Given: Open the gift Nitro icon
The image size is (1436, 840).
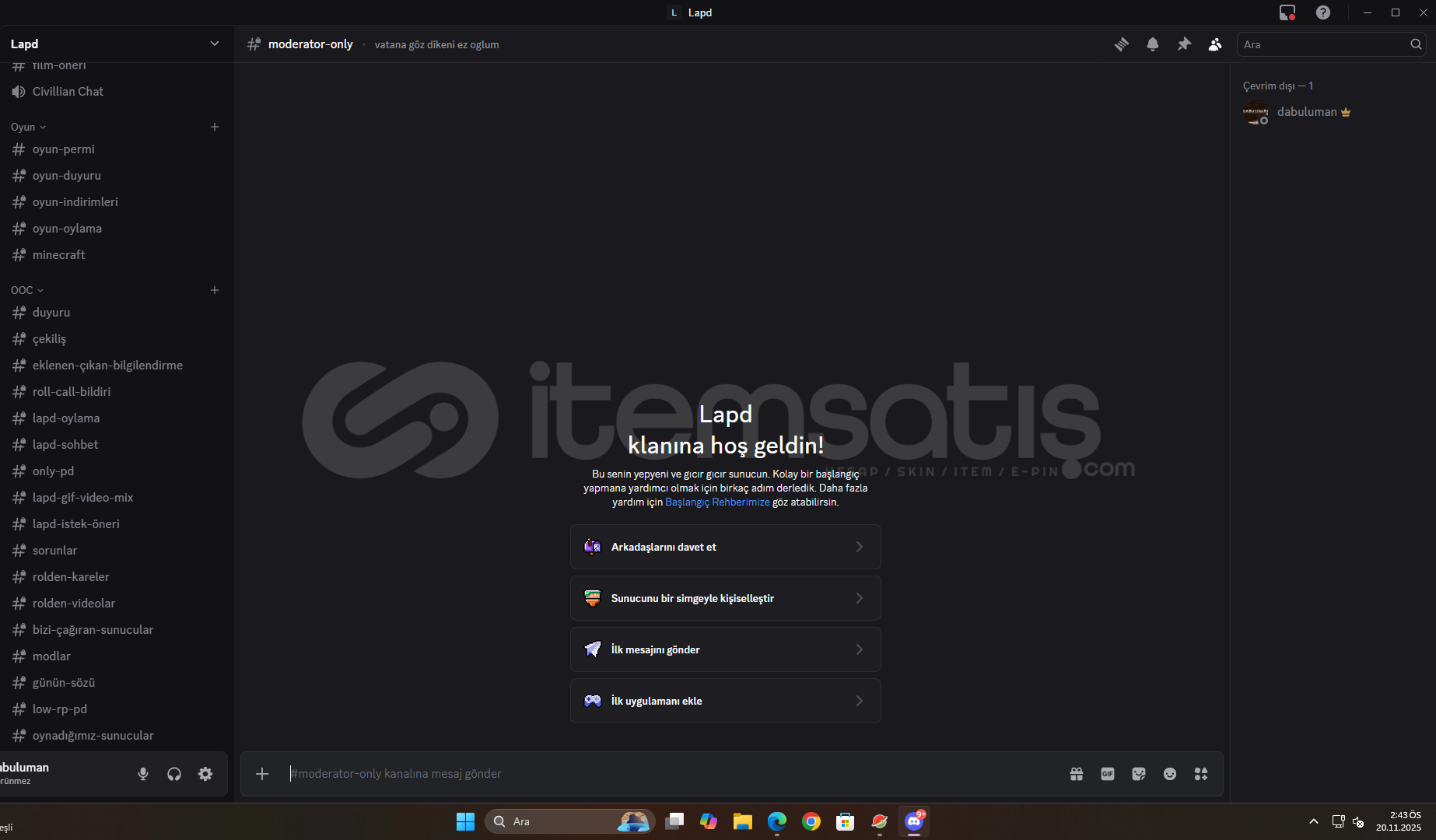Looking at the screenshot, I should (1077, 774).
